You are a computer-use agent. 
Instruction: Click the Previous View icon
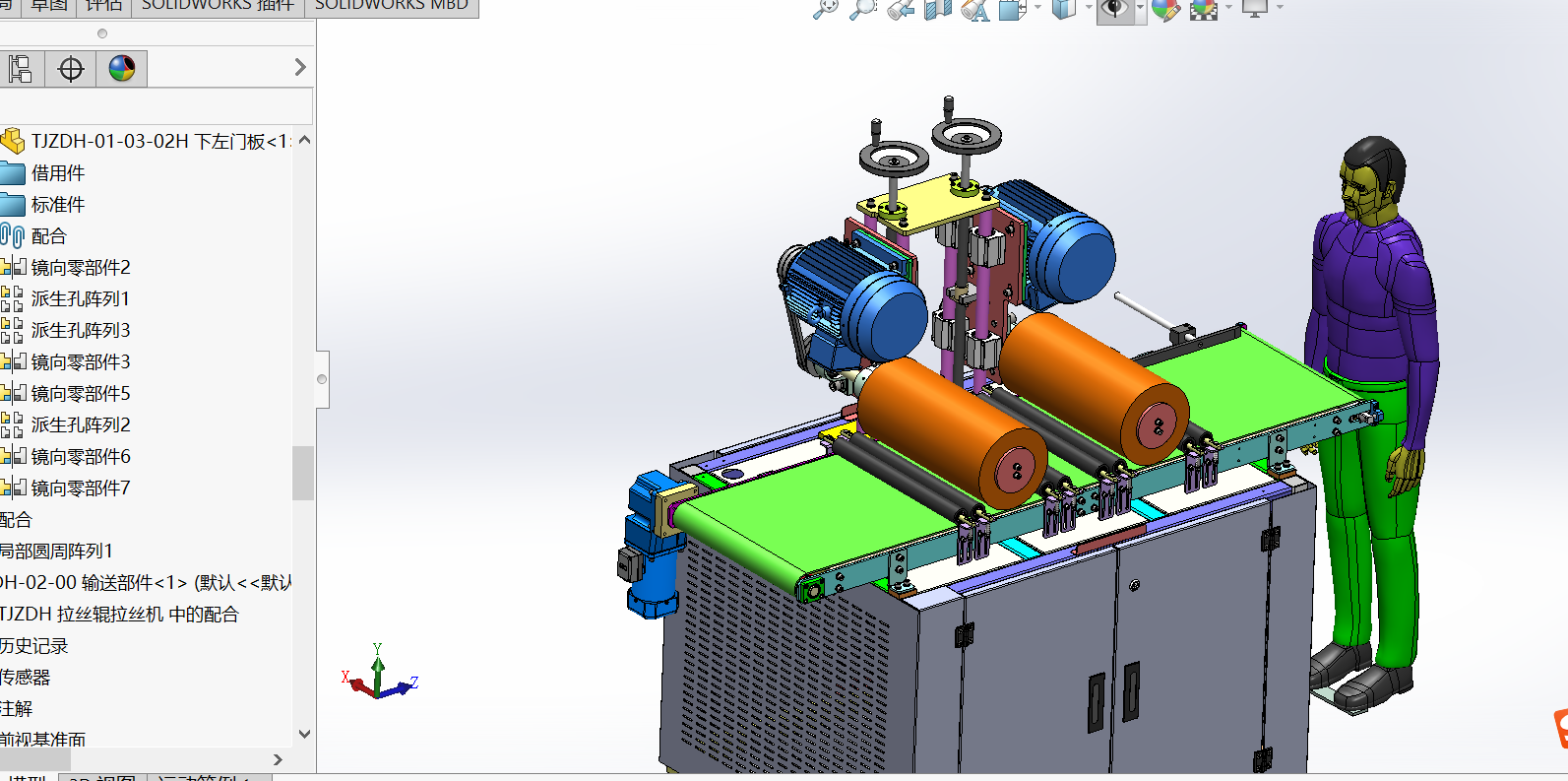(900, 9)
